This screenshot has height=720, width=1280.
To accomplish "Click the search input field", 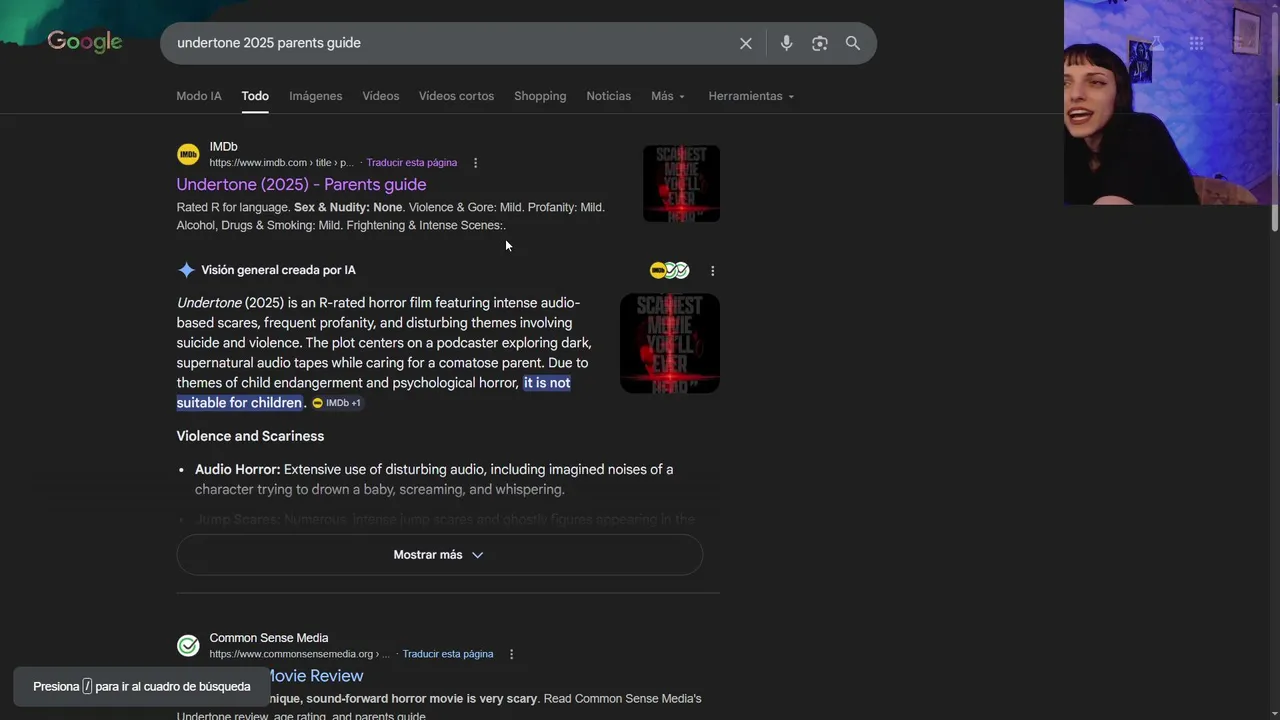I will coord(450,43).
